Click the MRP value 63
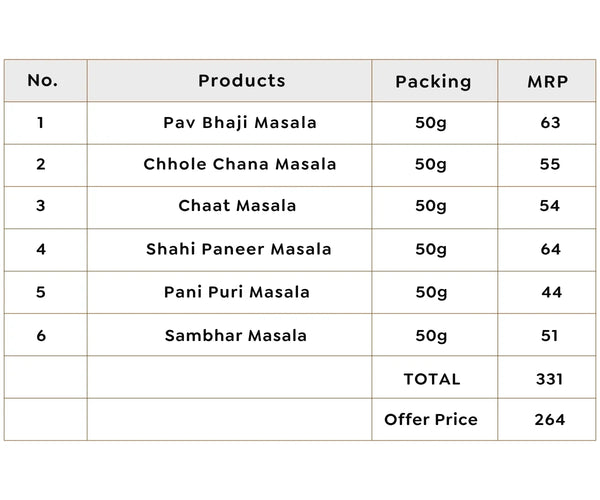The height and width of the screenshot is (500, 600). tap(550, 123)
